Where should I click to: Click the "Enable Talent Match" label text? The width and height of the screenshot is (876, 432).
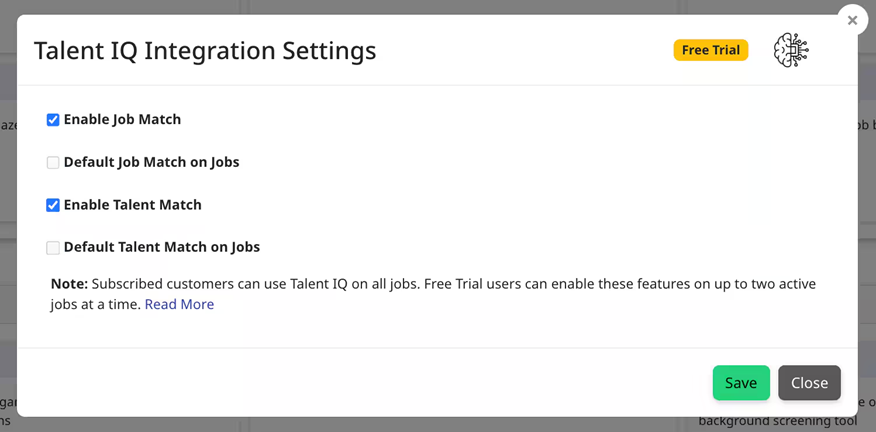[x=132, y=205]
